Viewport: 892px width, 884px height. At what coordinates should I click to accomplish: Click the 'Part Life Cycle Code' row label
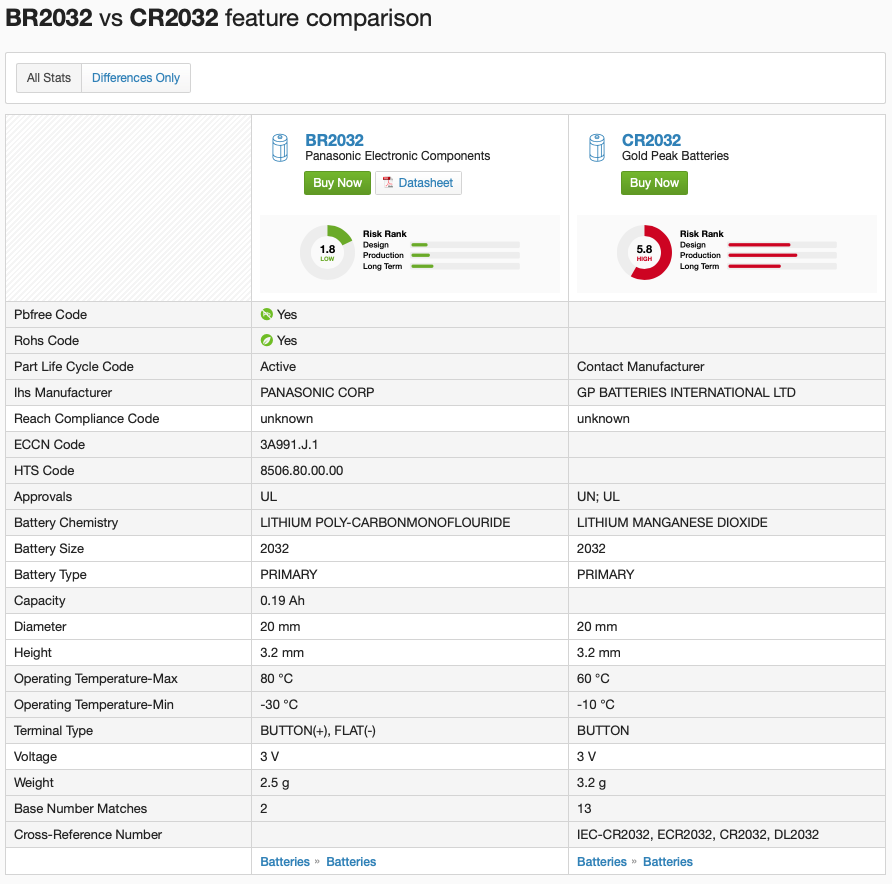click(74, 367)
